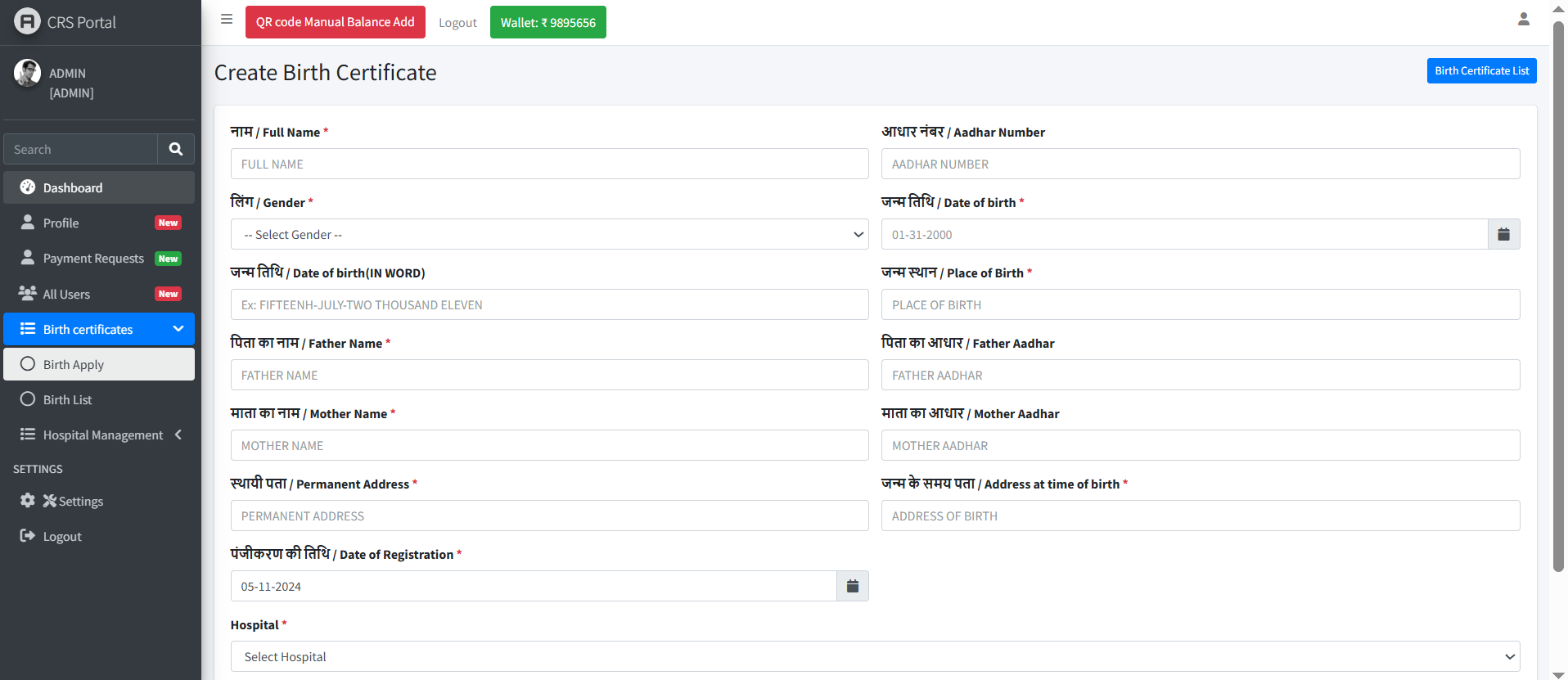Click the admin profile avatar

tap(27, 73)
